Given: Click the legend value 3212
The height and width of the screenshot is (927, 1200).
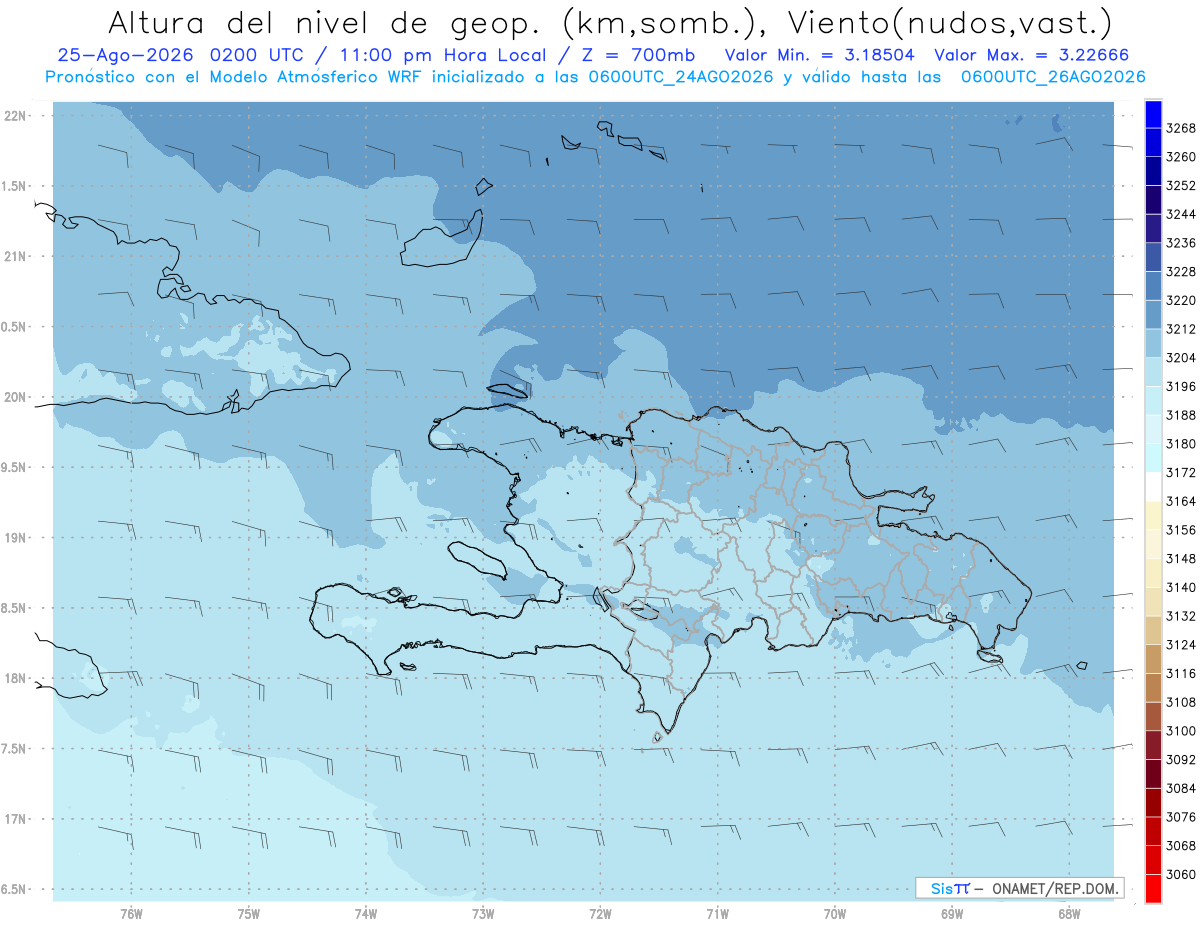Looking at the screenshot, I should (1181, 329).
